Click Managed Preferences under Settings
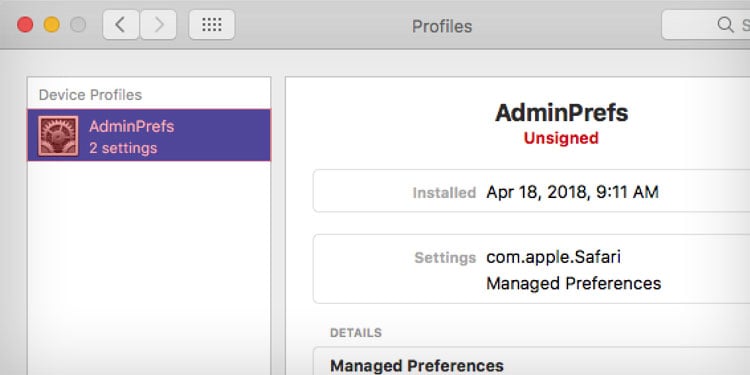Viewport: 750px width, 375px height. tap(574, 284)
